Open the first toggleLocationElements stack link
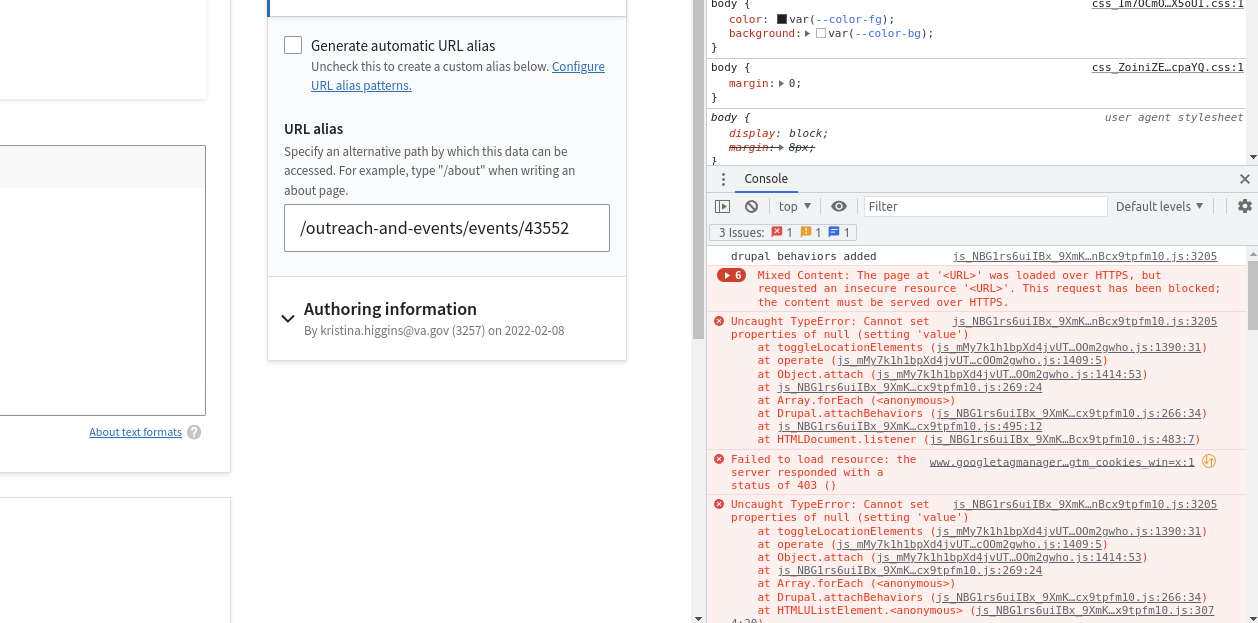The height and width of the screenshot is (623, 1258). click(x=1070, y=348)
